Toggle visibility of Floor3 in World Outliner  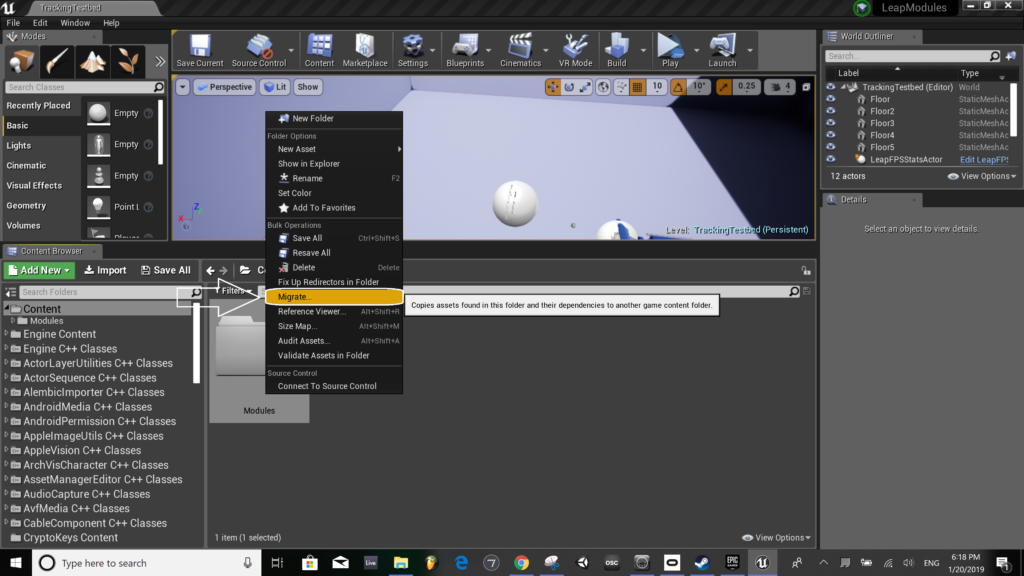tap(830, 123)
